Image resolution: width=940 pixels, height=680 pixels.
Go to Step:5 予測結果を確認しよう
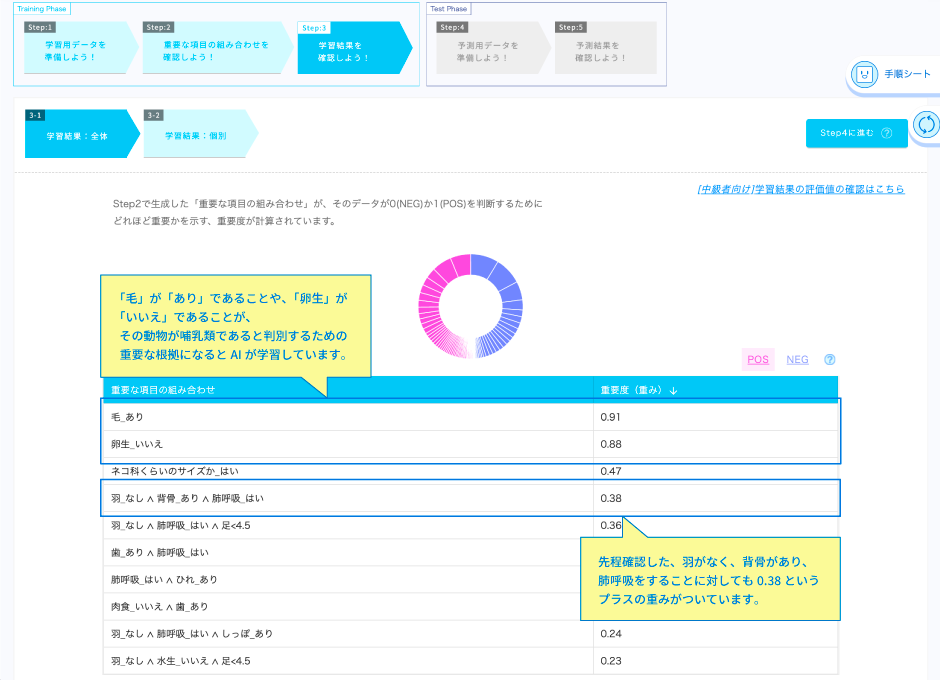click(605, 48)
